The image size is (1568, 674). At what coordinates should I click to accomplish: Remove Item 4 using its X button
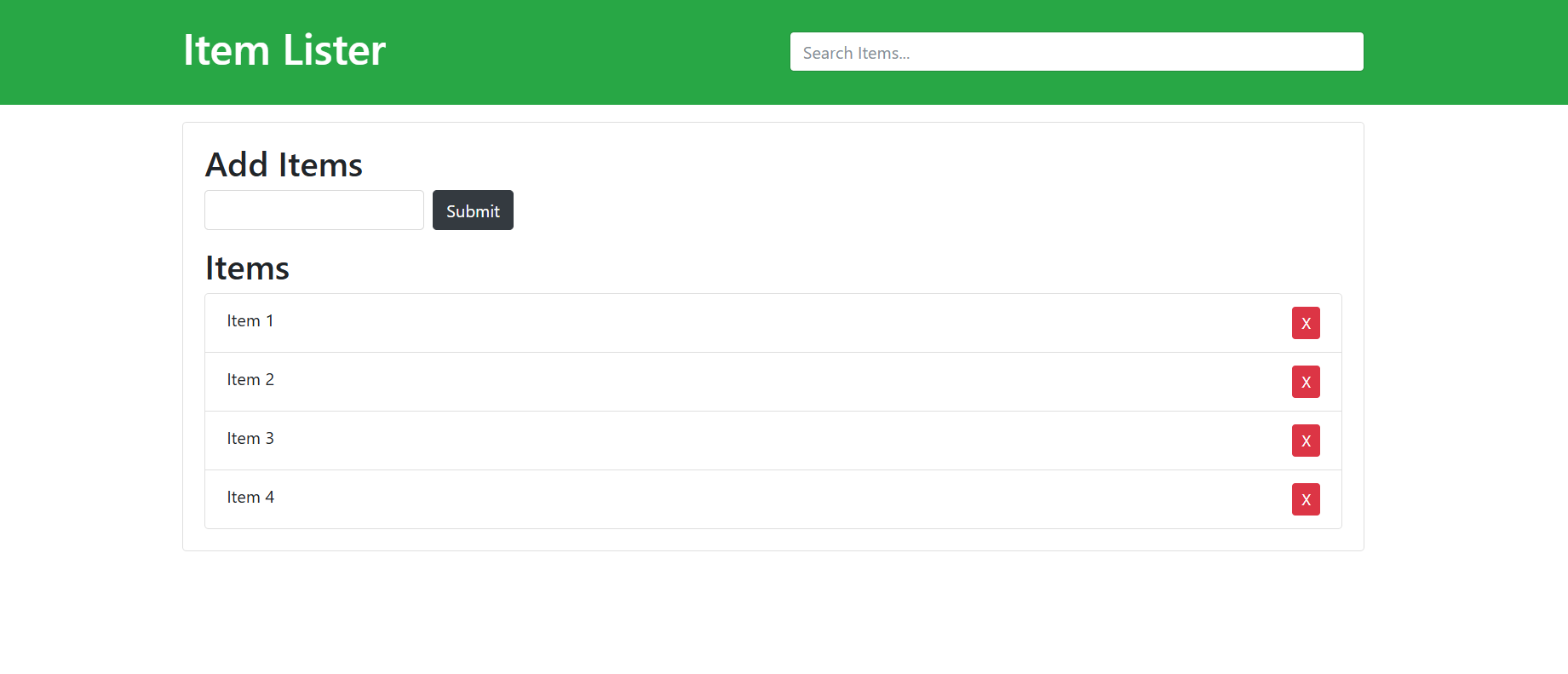[x=1306, y=499]
